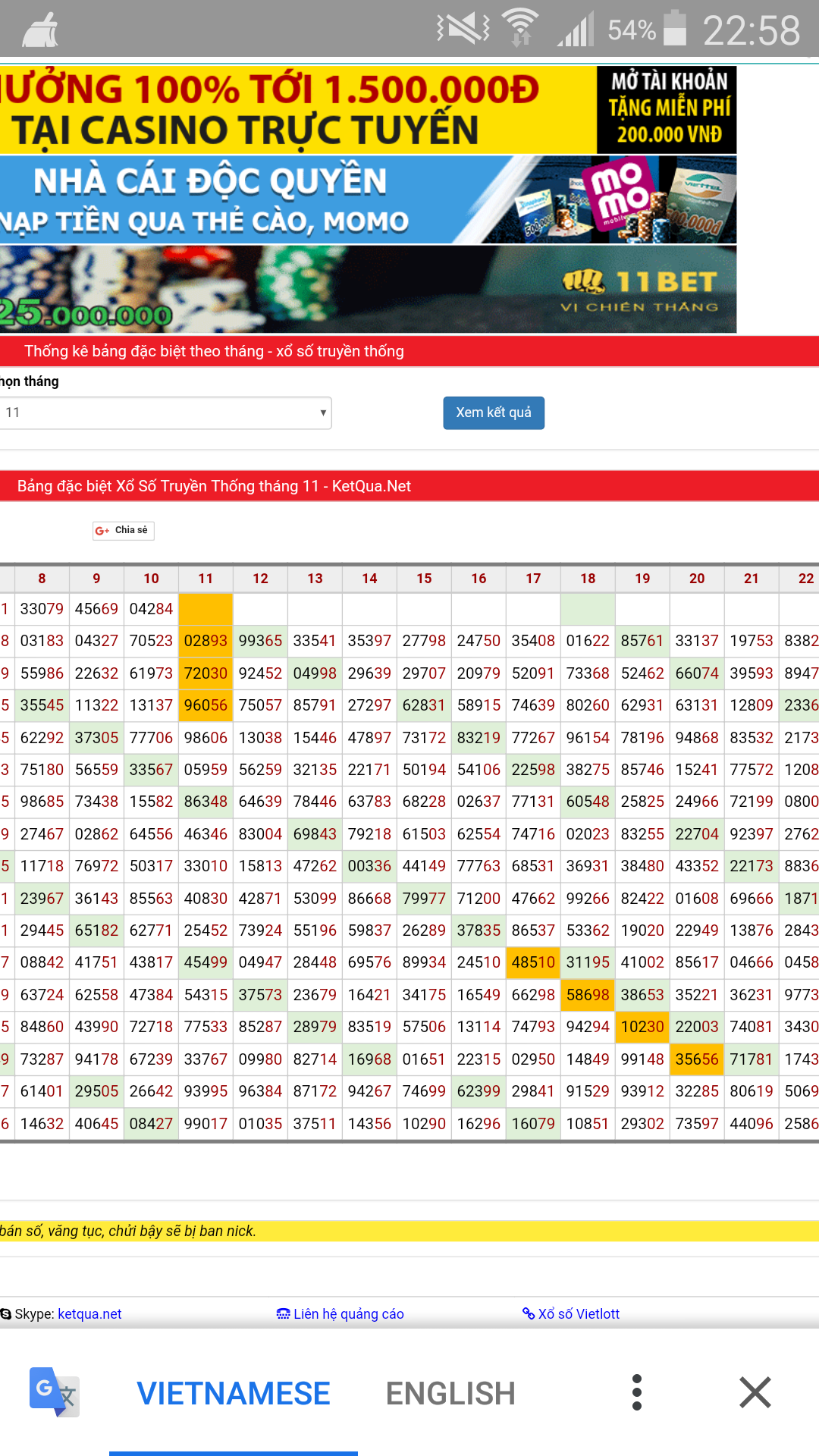Screen dimensions: 819x1456
Task: Tap the Wi-Fi status icon
Action: coord(521,27)
